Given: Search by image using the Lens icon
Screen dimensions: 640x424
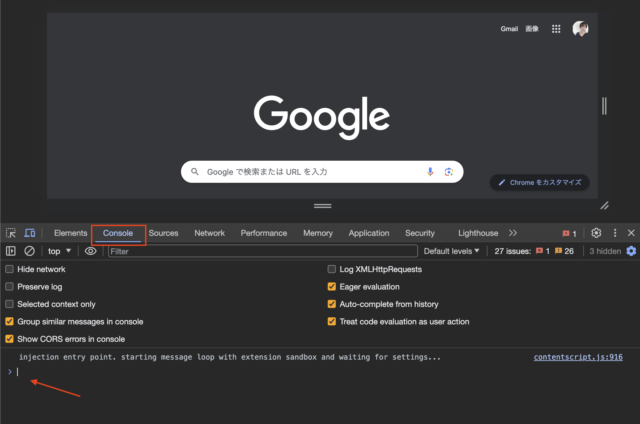Looking at the screenshot, I should point(449,172).
